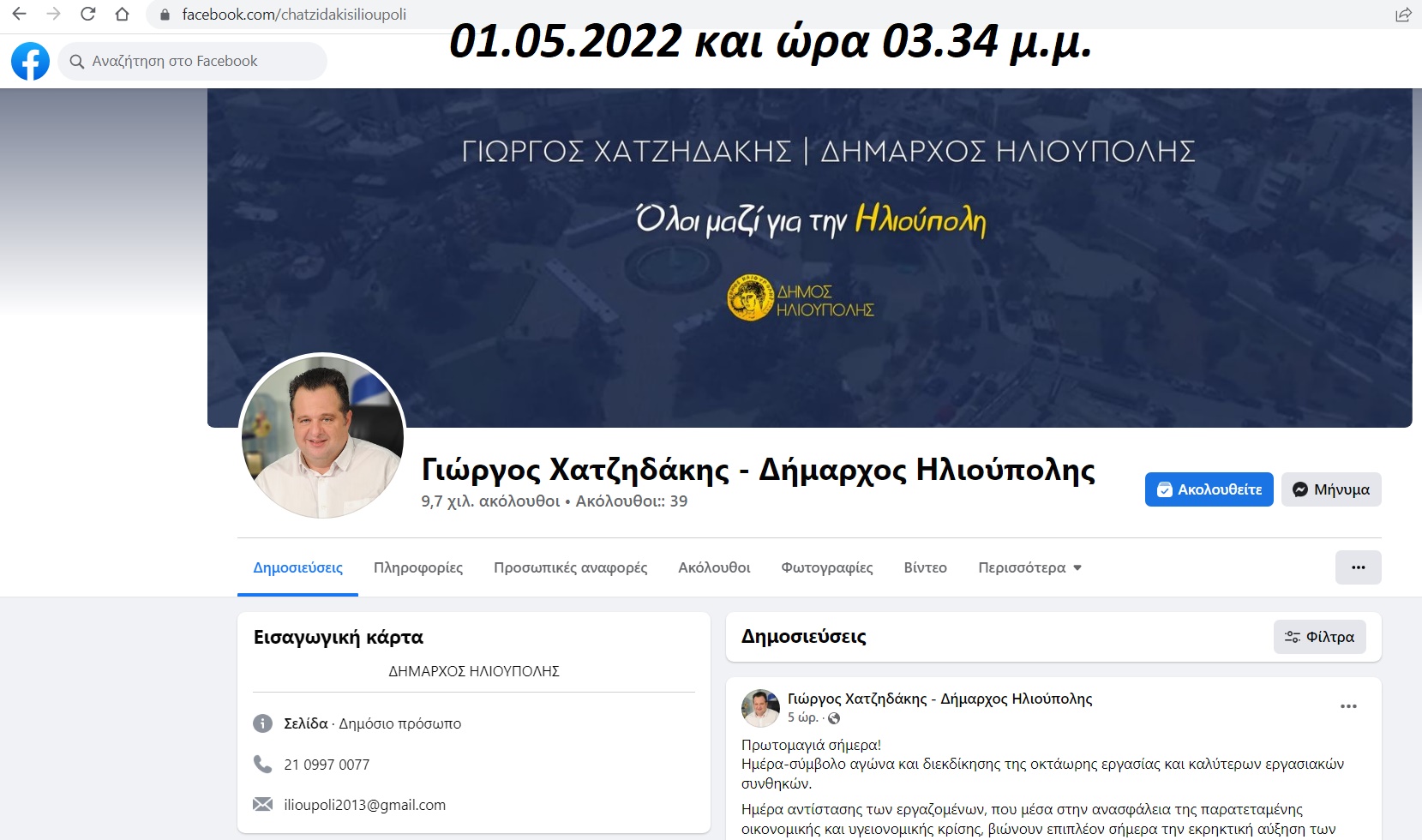The height and width of the screenshot is (840, 1422).
Task: Open Facebook home via logo
Action: tap(30, 62)
